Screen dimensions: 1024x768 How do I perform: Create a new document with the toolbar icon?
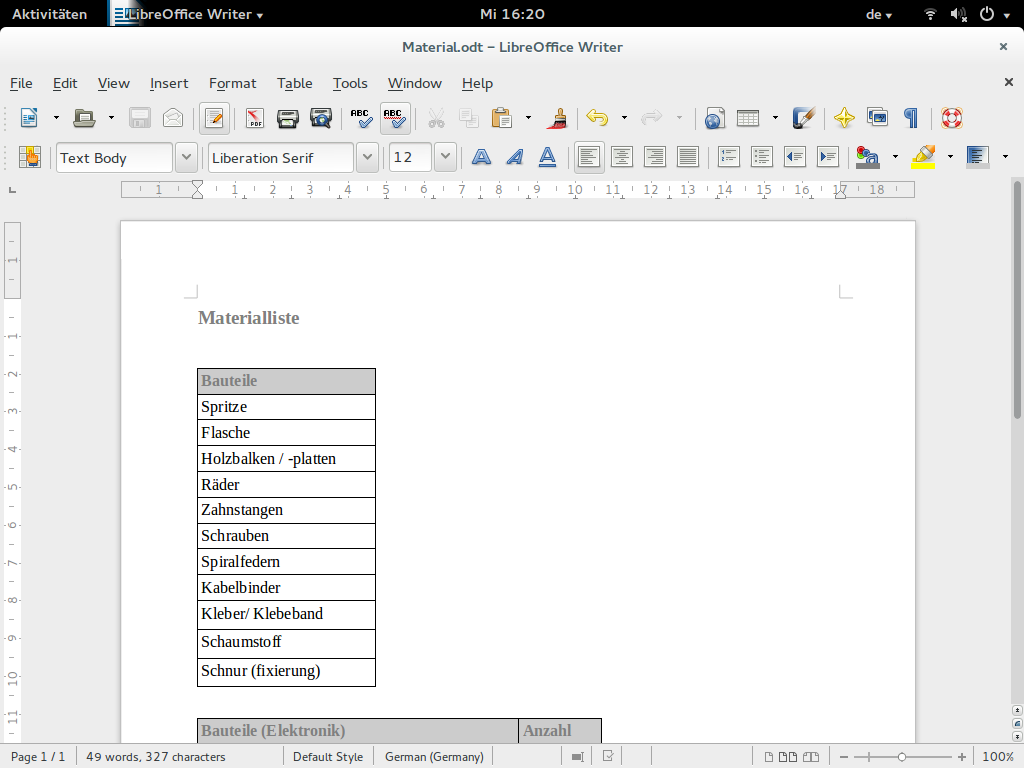click(x=29, y=118)
